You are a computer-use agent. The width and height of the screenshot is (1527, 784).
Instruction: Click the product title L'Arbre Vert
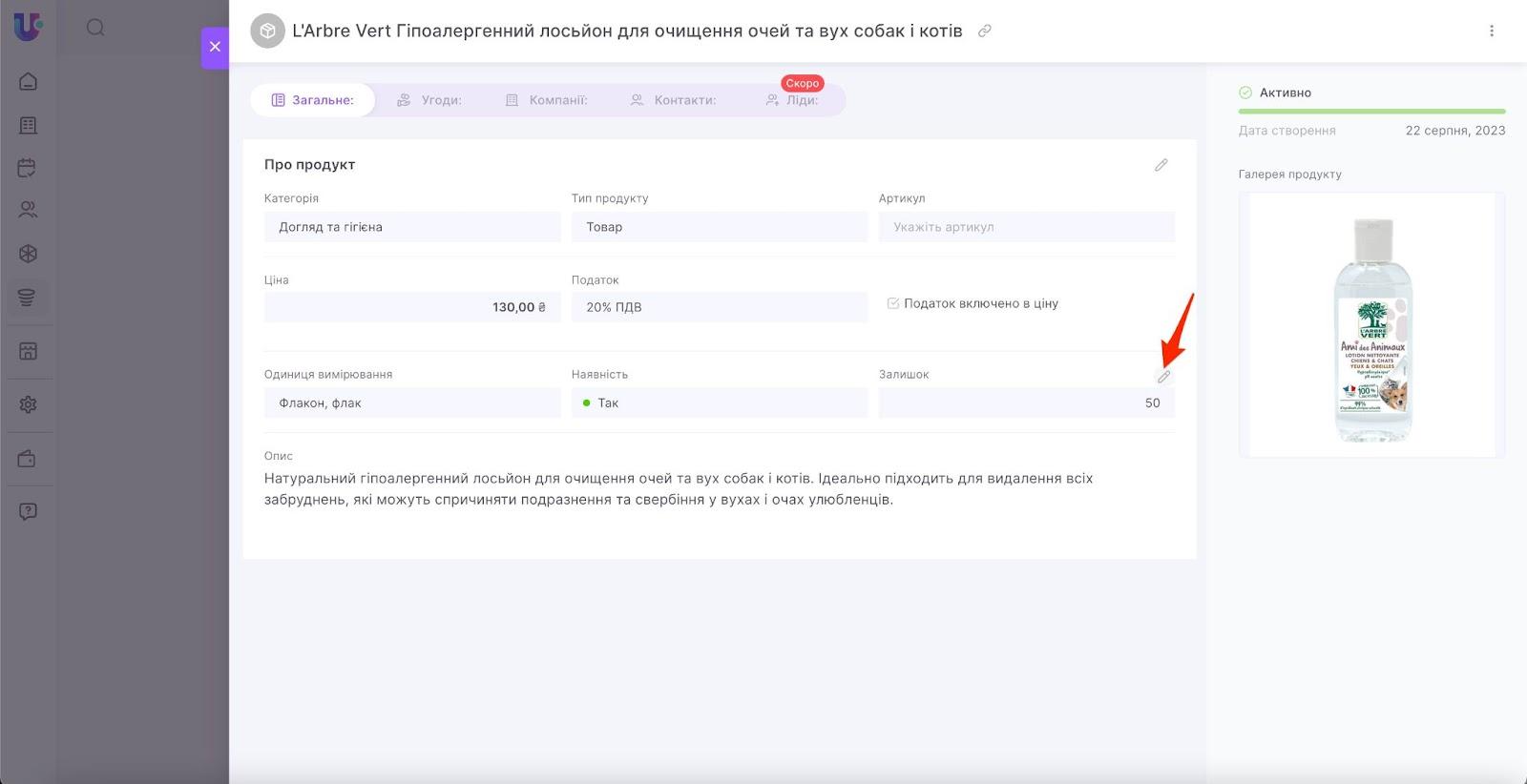627,31
